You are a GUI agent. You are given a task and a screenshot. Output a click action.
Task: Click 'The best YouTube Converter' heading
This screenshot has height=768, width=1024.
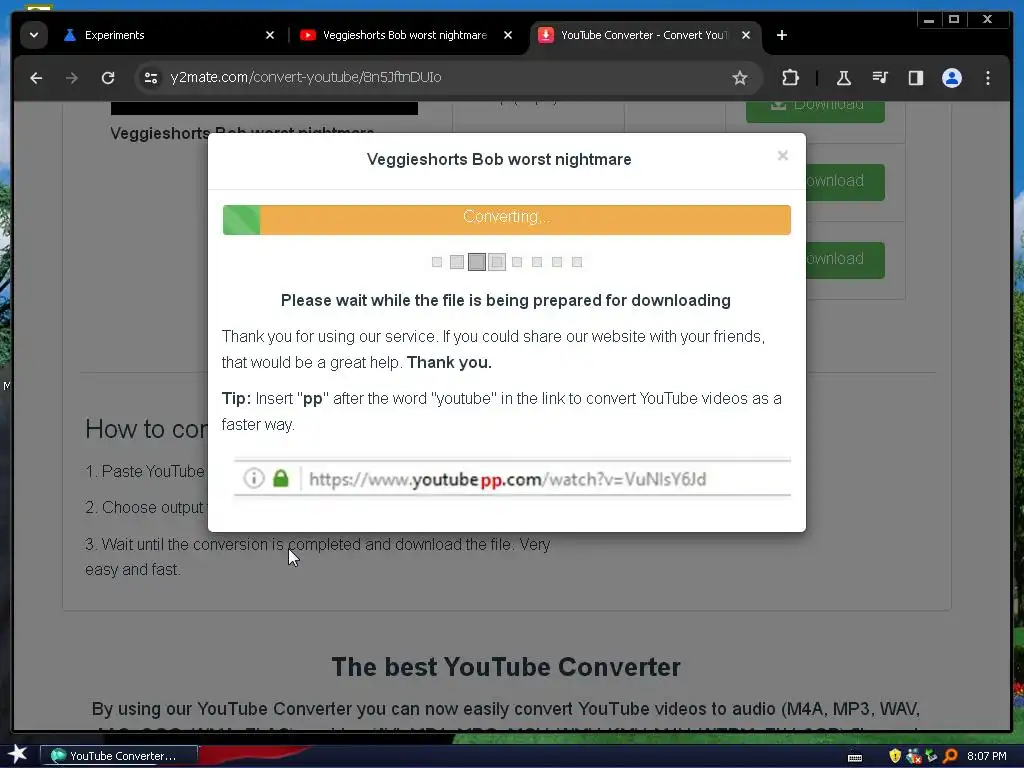point(506,667)
